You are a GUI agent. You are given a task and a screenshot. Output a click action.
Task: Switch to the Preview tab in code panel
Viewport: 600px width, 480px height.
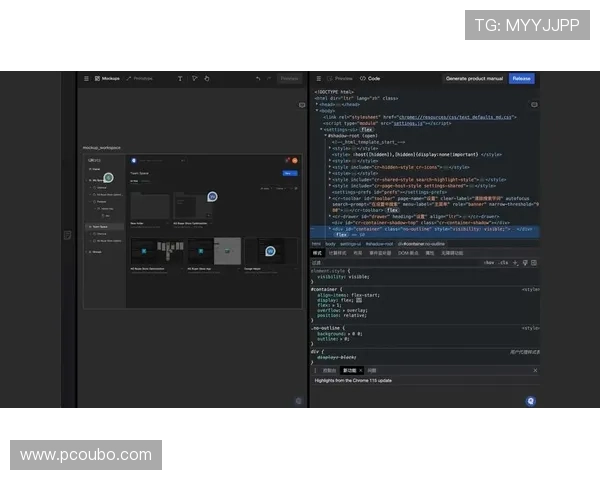coord(340,78)
